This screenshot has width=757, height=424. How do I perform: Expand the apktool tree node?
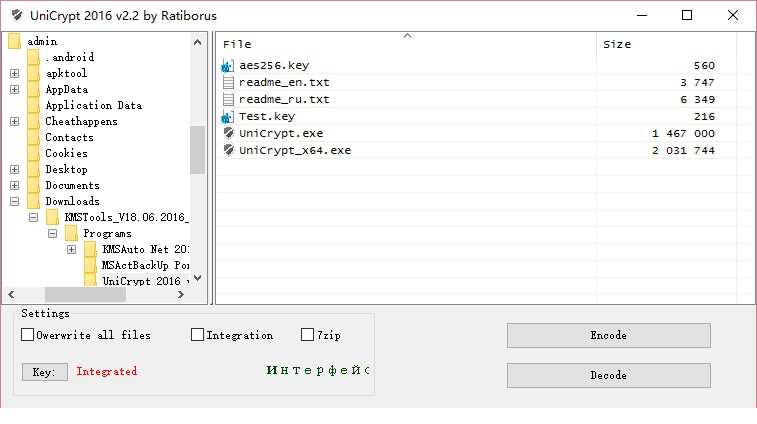tap(14, 73)
